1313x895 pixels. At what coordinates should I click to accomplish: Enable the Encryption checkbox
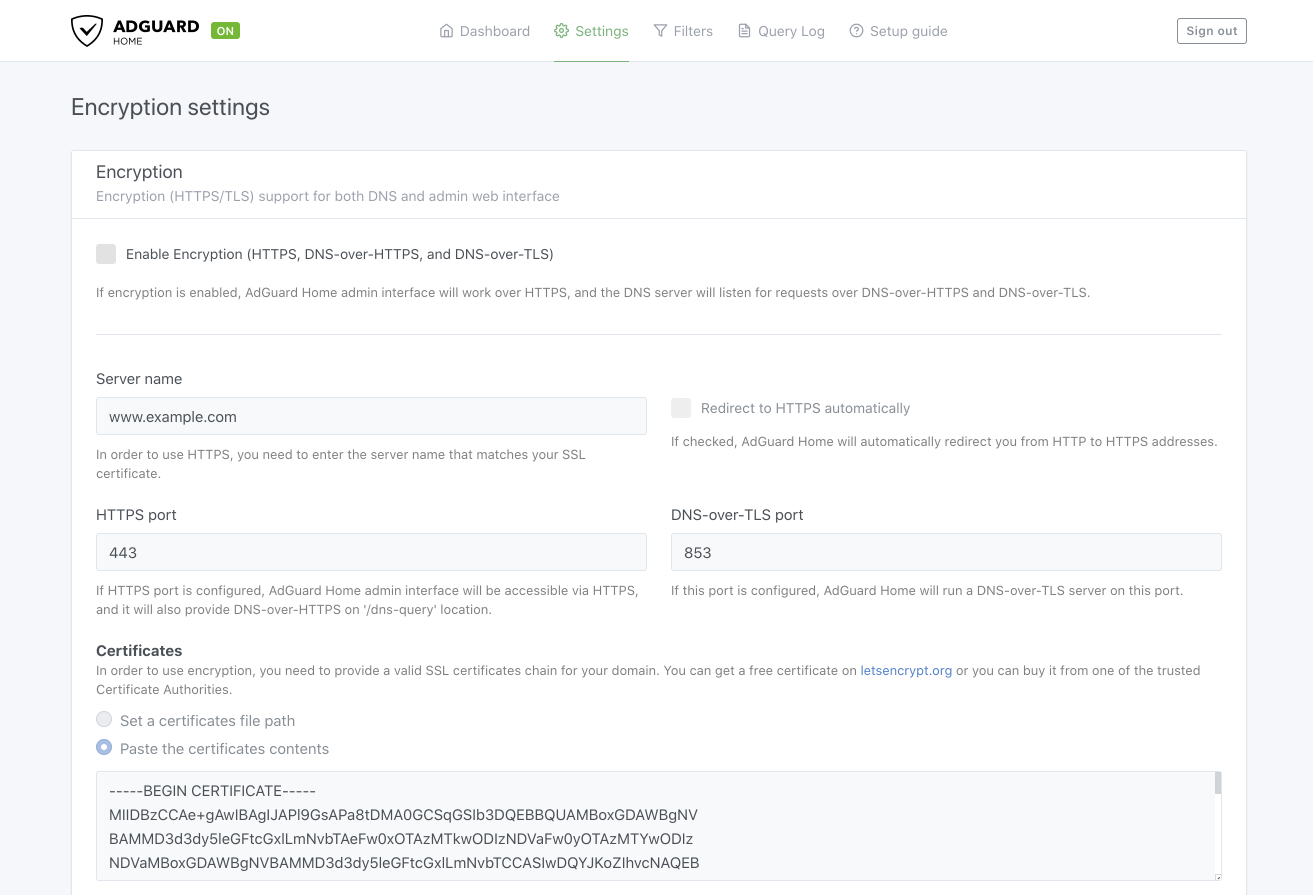(106, 254)
